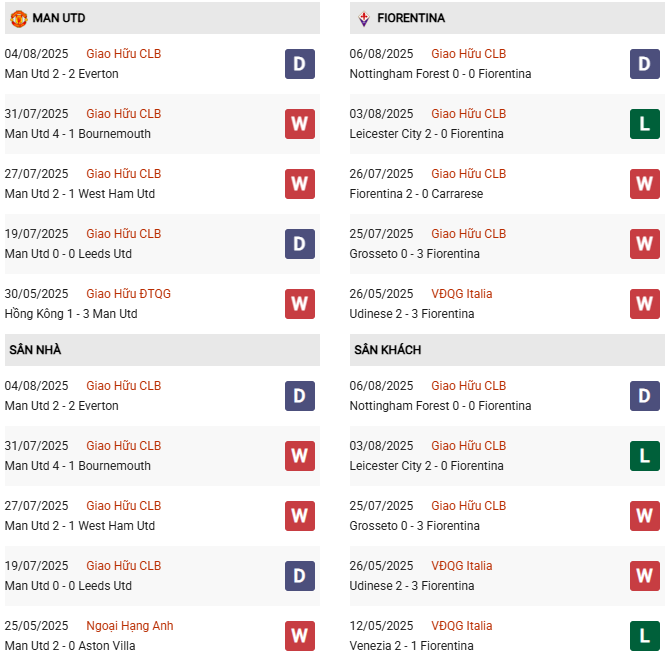Open the Fiorentina 2 - 0 Carrarese result
This screenshot has height=659, width=666.
(x=416, y=194)
